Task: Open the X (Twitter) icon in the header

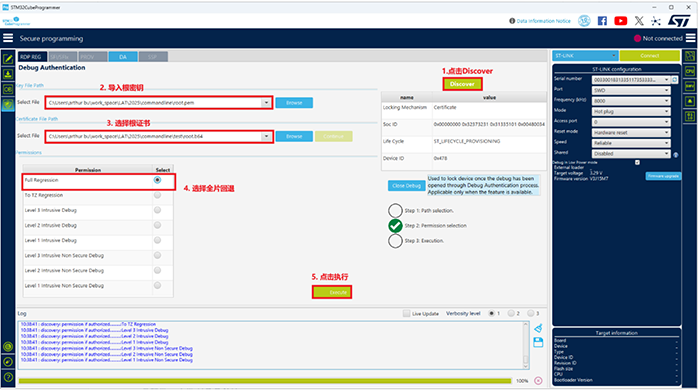Action: (x=639, y=21)
